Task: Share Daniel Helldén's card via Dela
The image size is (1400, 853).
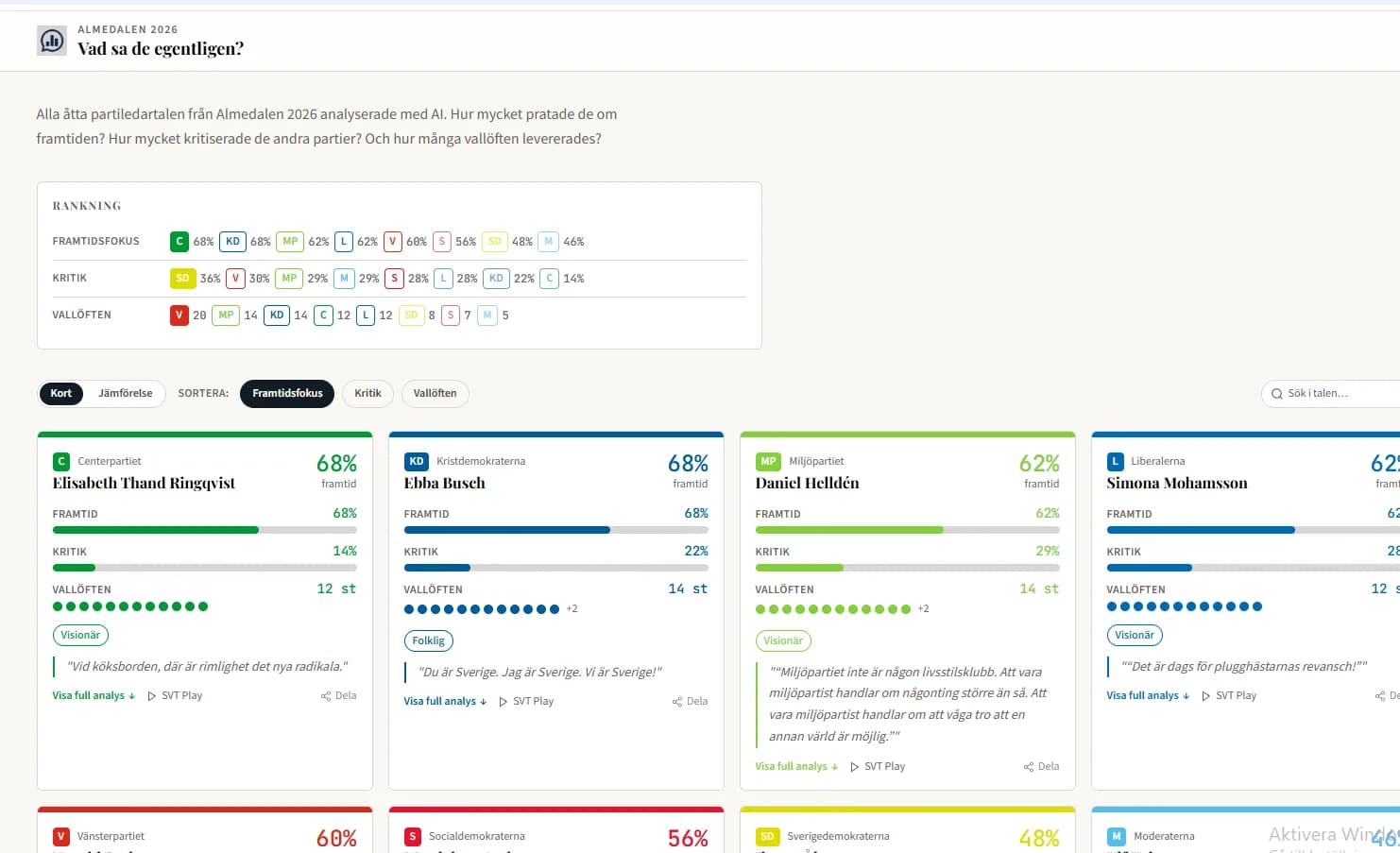Action: (x=1042, y=767)
